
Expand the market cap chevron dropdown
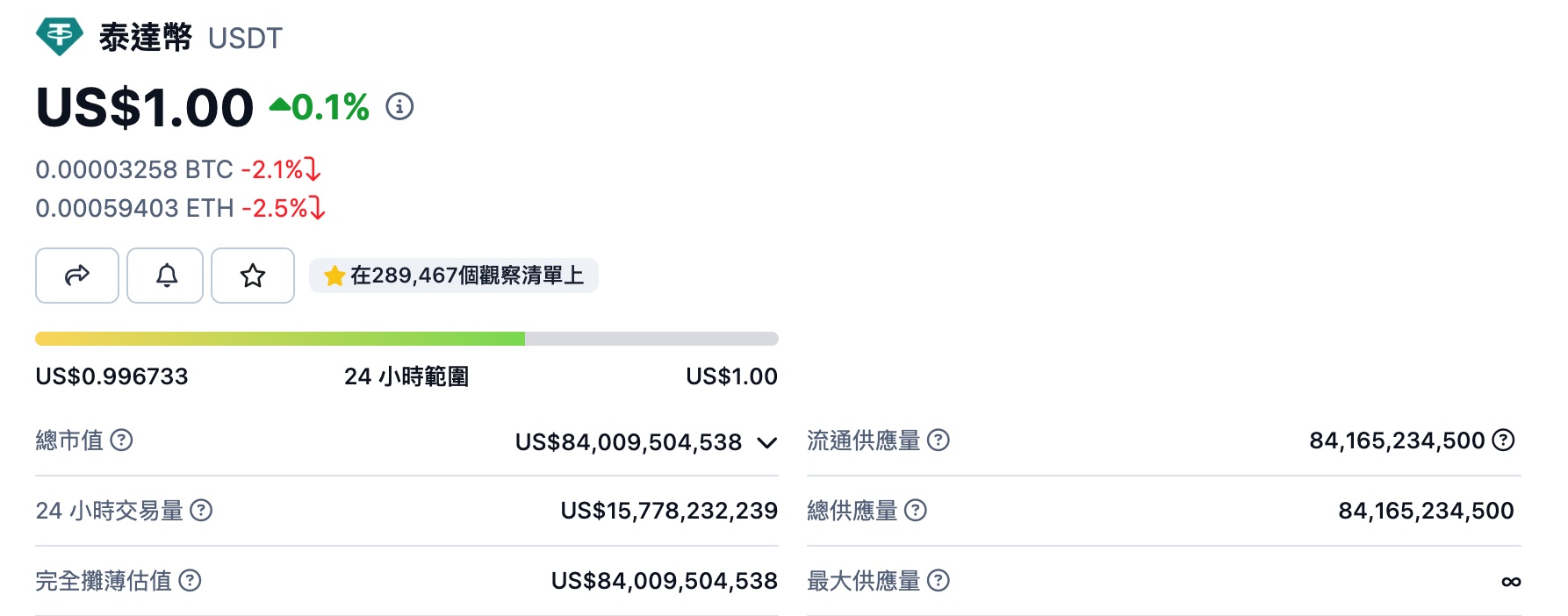pos(766,442)
